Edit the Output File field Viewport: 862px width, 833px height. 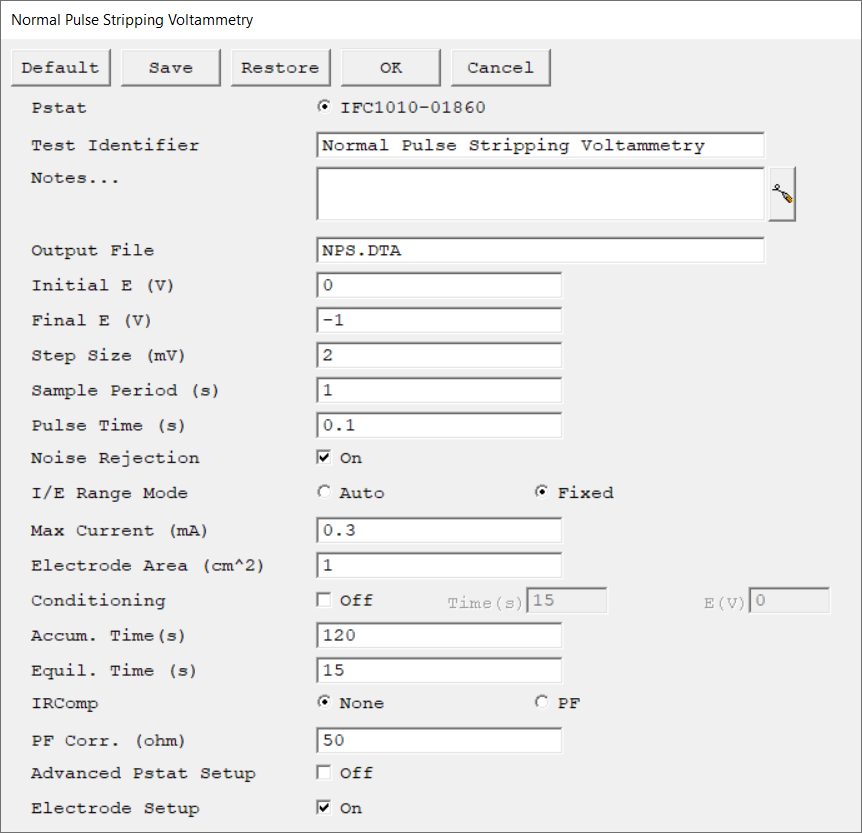540,250
